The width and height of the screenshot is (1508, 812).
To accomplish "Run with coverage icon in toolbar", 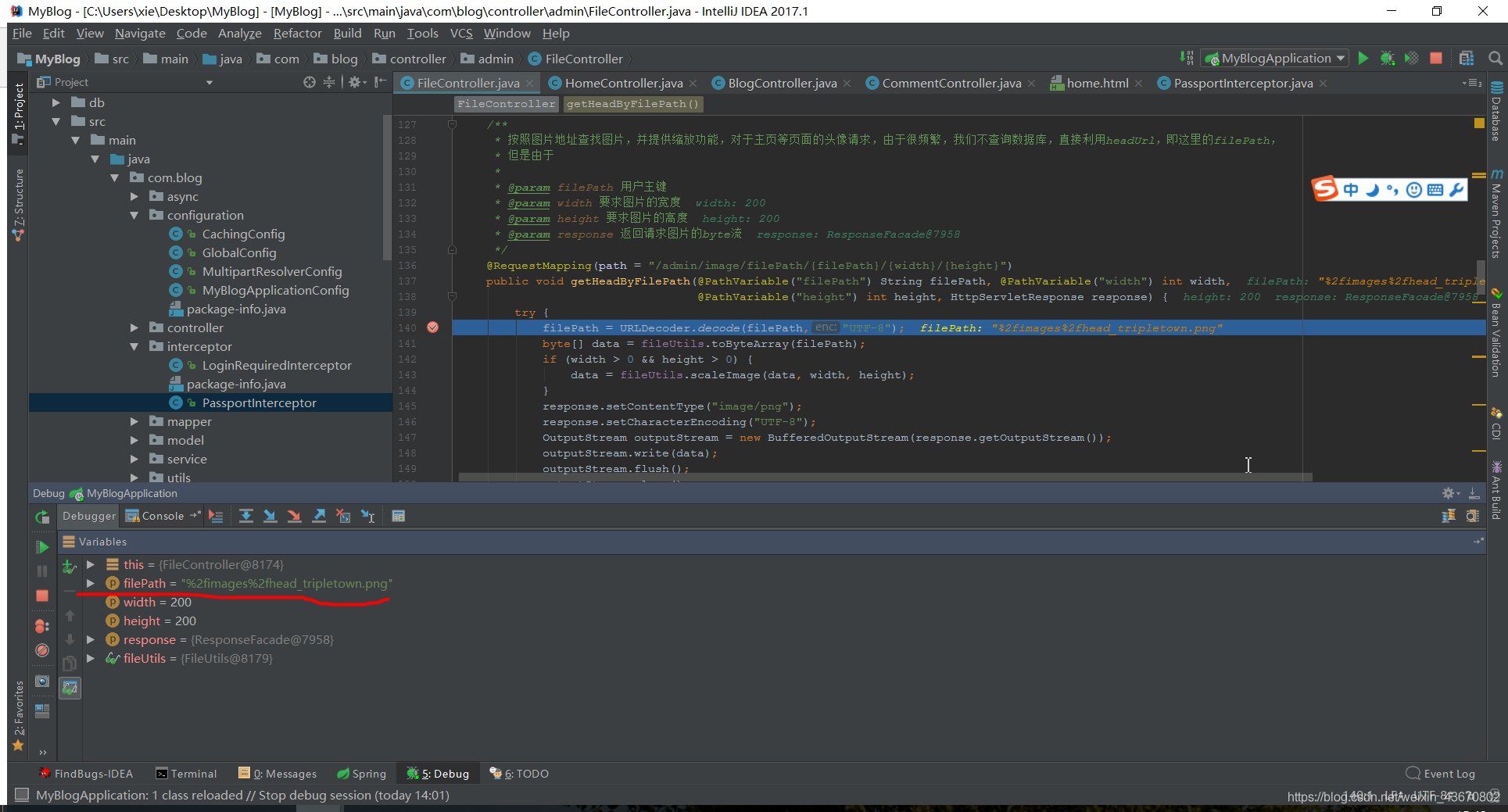I will tap(1411, 59).
